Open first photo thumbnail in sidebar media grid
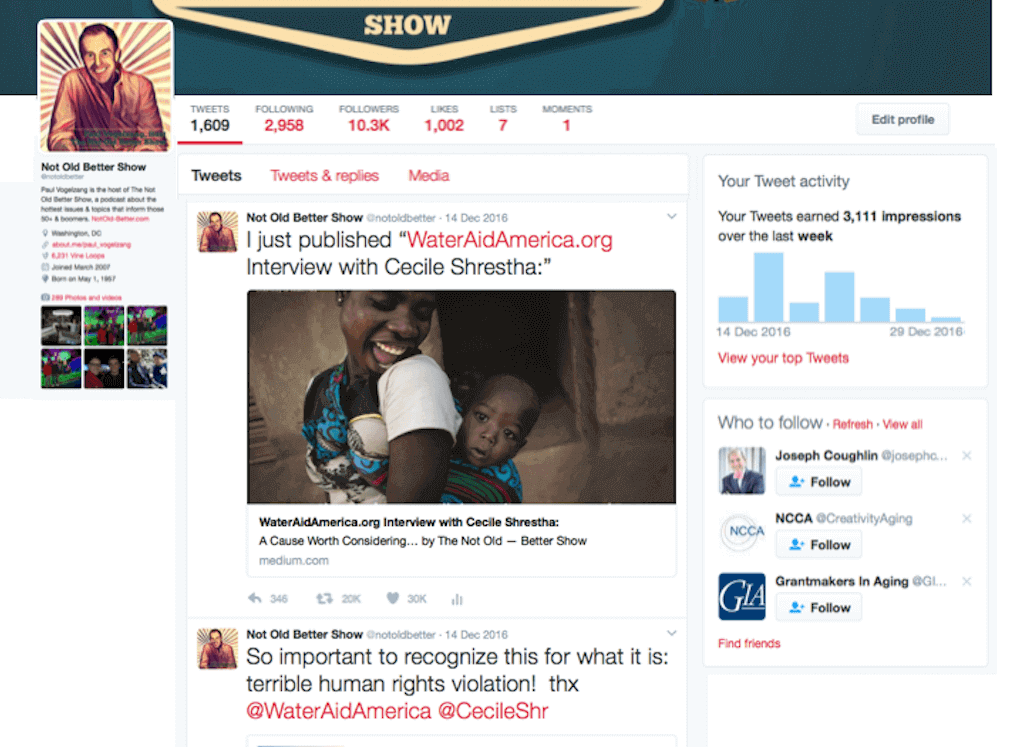Screen dimensions: 1011x747 click(61, 325)
